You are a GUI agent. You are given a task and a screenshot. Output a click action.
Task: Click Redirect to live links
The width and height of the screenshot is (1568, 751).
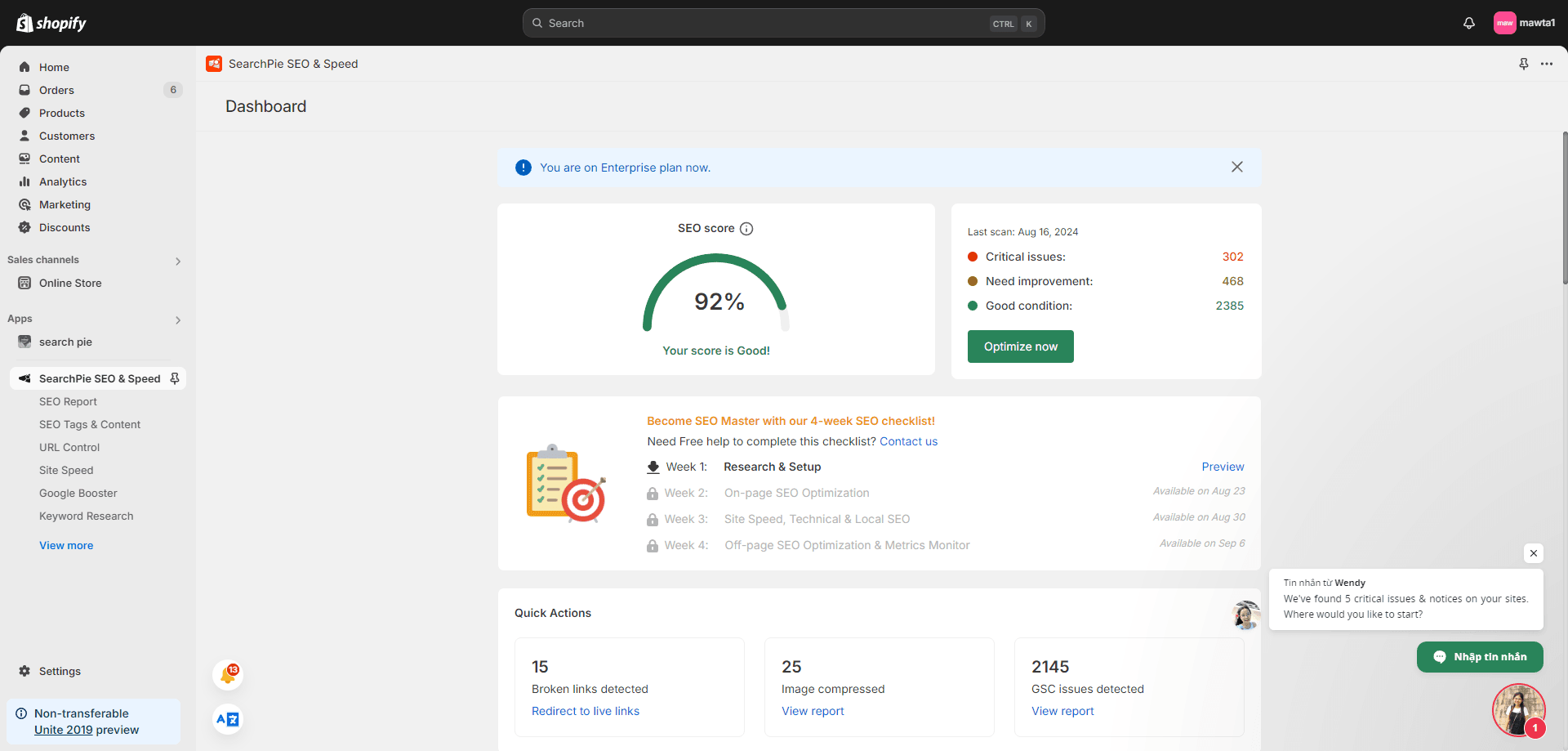(585, 711)
